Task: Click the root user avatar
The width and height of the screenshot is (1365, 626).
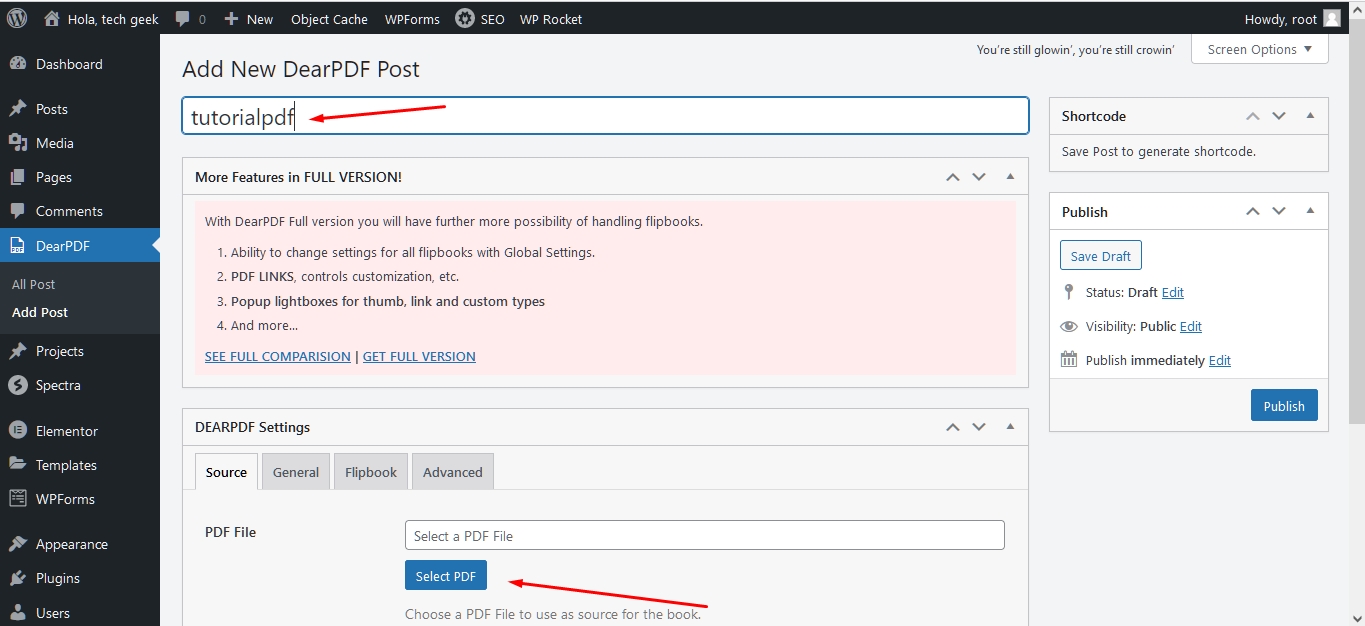Action: coord(1331,18)
